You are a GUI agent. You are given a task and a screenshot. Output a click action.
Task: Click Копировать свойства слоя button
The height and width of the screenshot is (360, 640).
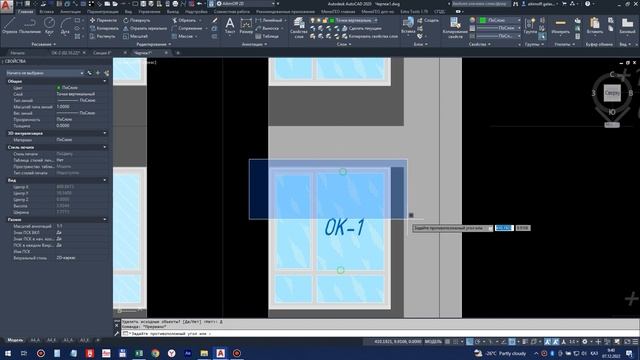(369, 36)
